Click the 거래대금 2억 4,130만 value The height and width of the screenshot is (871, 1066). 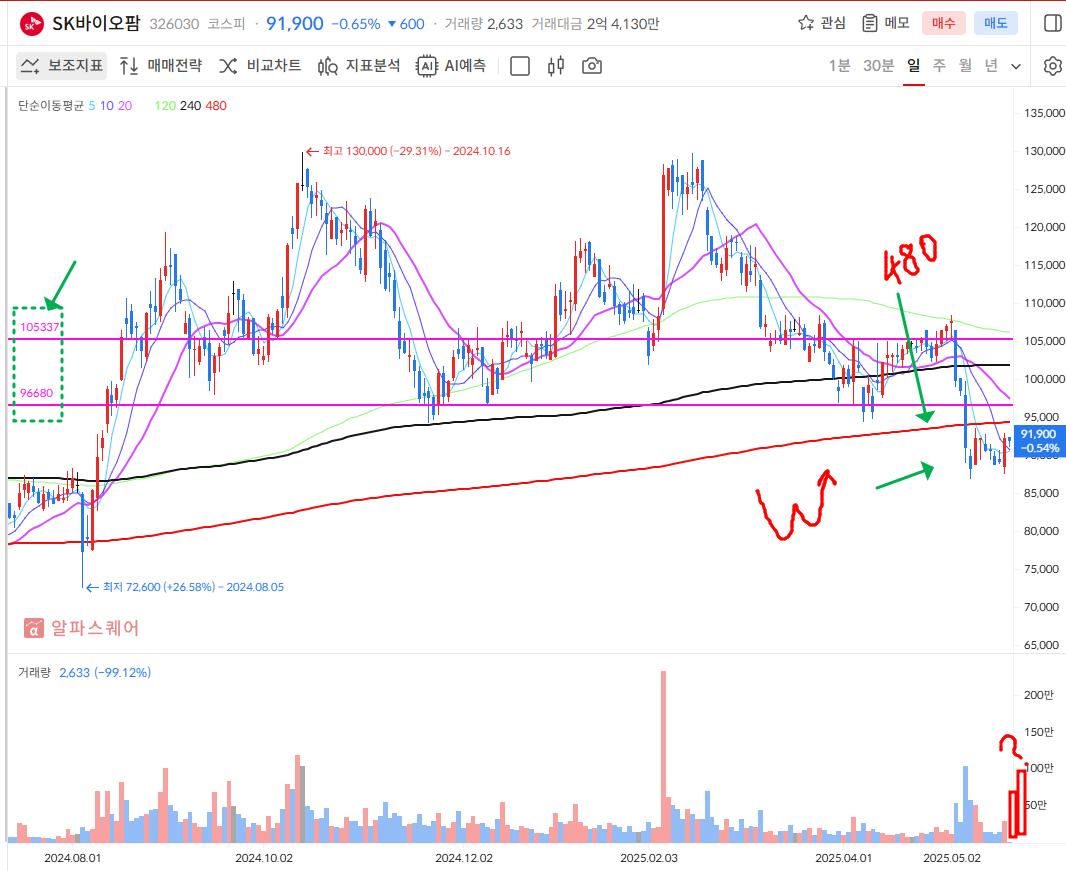click(x=595, y=24)
